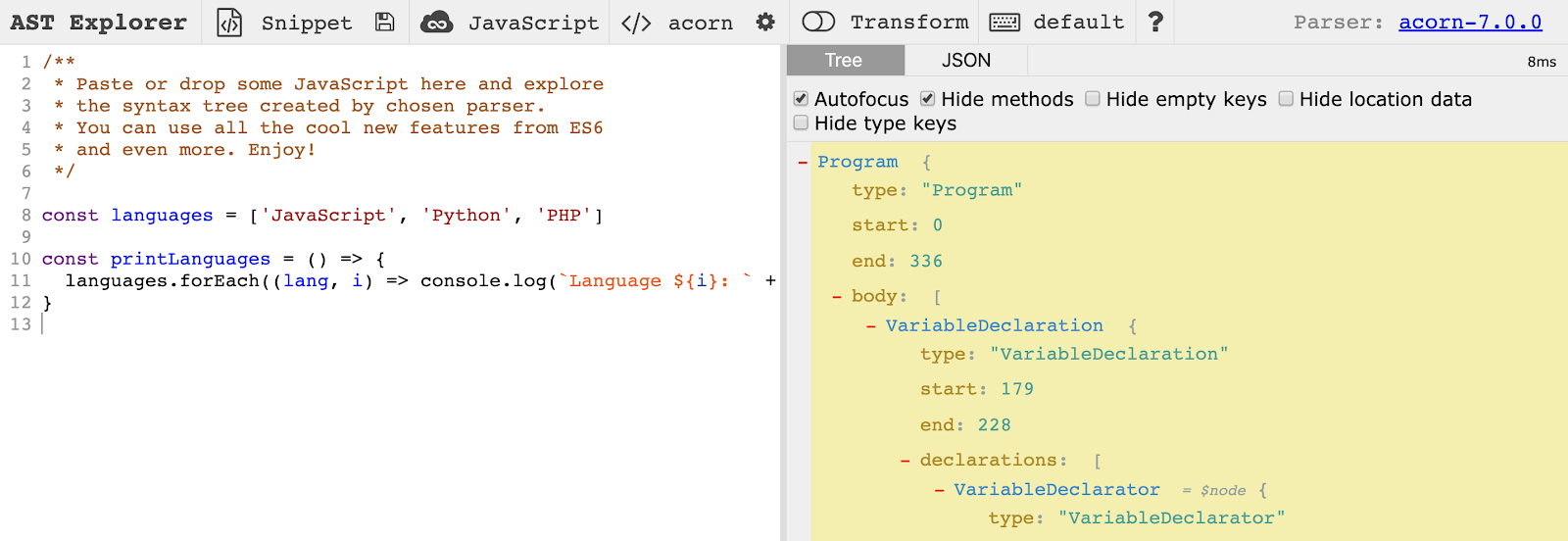Screen dimensions: 1568x541
Task: Click the Snippet file icon
Action: point(229,22)
